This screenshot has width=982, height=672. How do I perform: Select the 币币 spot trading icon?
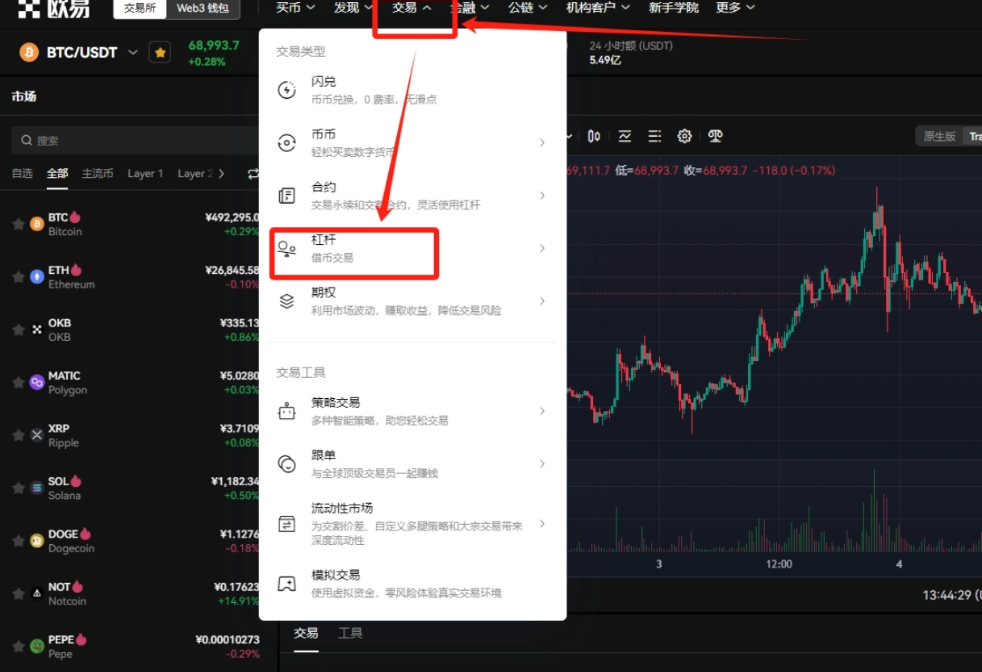(286, 140)
